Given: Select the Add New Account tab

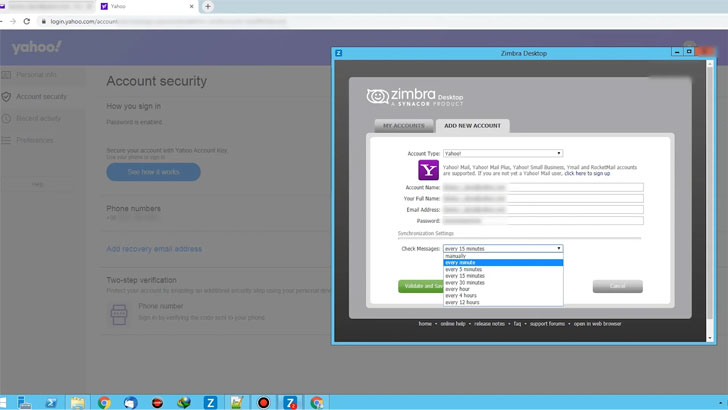Looking at the screenshot, I should 472,126.
